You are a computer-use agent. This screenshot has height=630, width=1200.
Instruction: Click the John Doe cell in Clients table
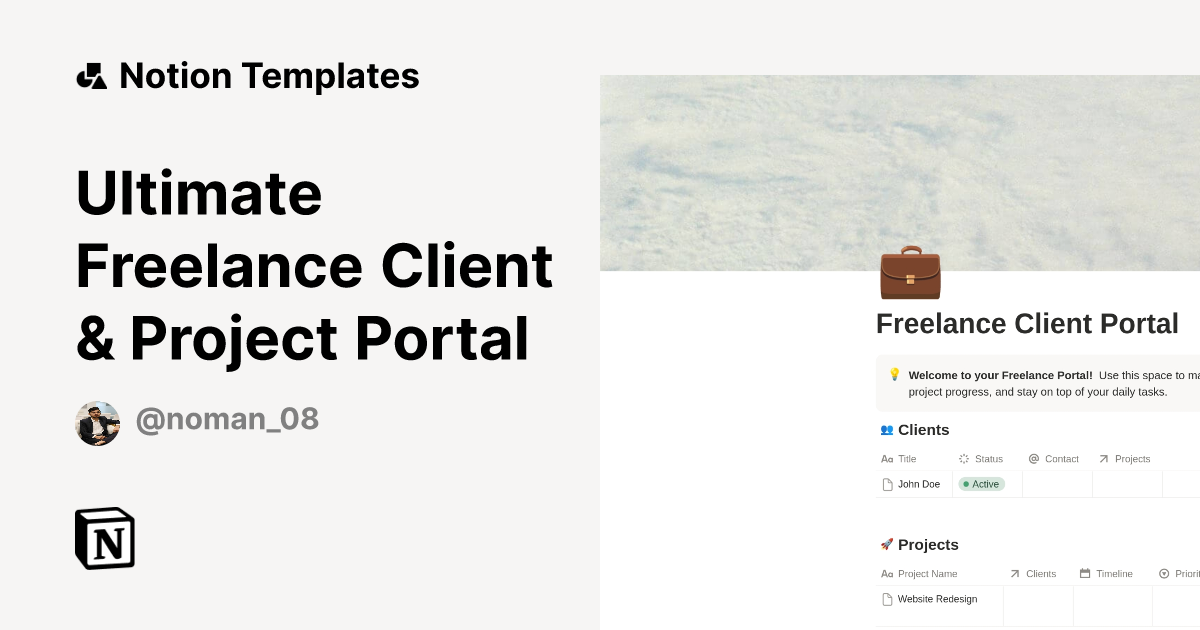(918, 484)
